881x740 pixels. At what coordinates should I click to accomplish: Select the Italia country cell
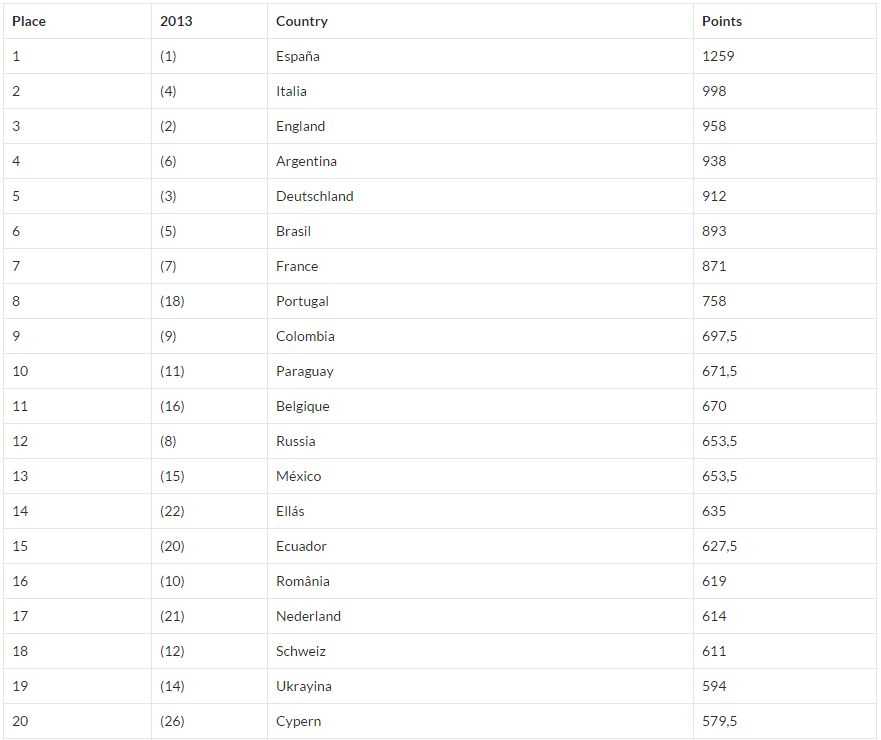coord(292,91)
